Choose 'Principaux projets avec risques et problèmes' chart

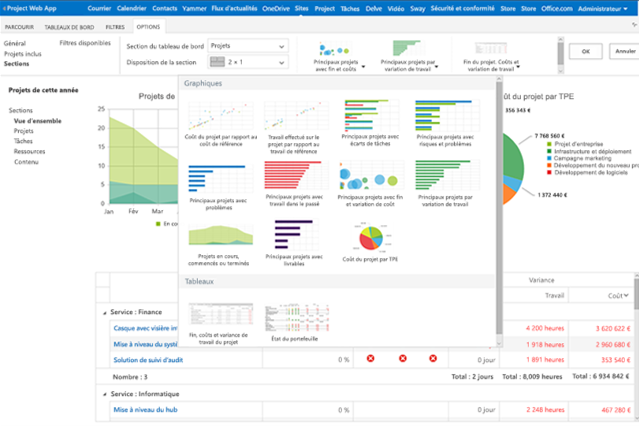click(445, 123)
